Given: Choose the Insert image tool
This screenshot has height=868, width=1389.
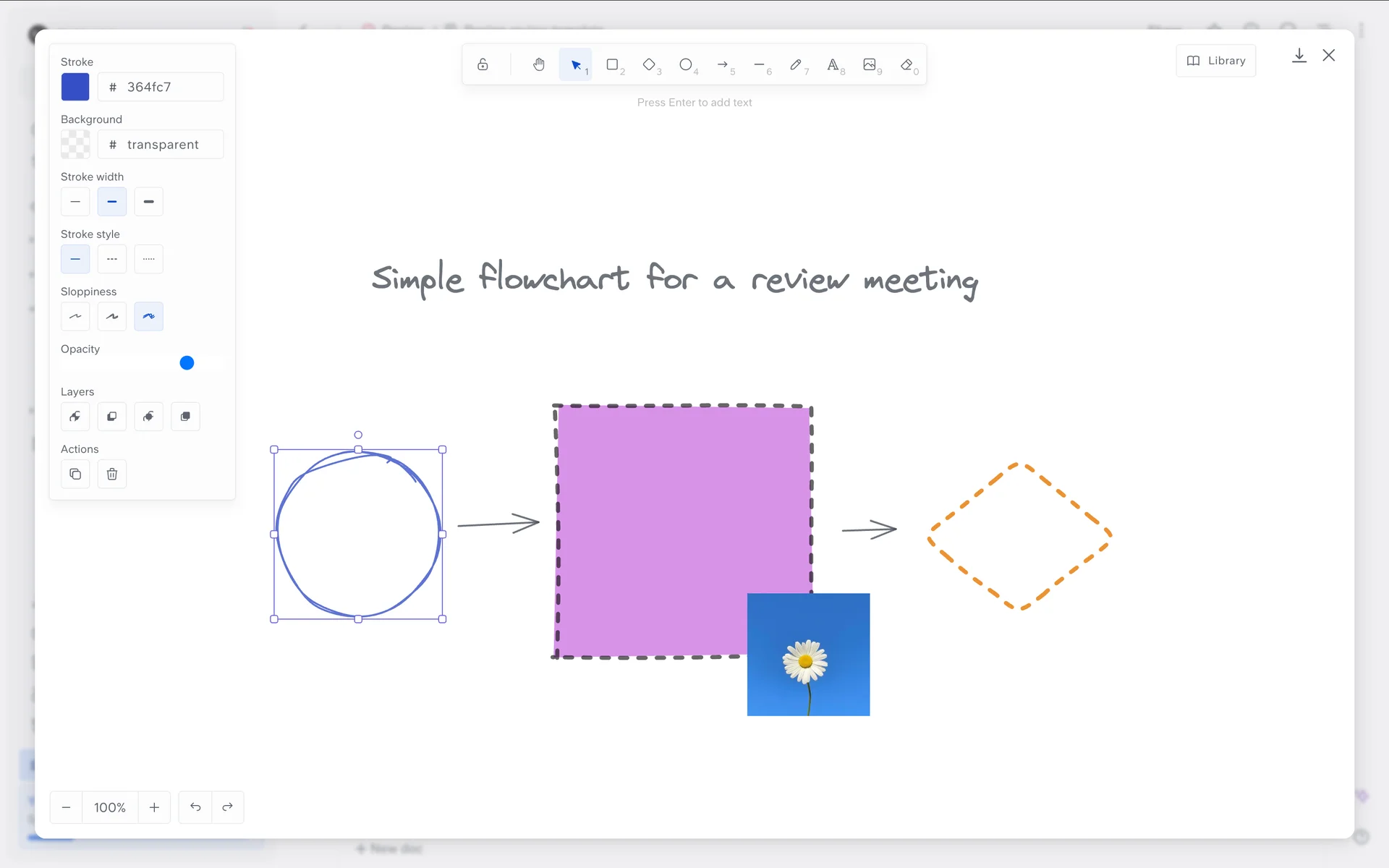Looking at the screenshot, I should tap(870, 64).
